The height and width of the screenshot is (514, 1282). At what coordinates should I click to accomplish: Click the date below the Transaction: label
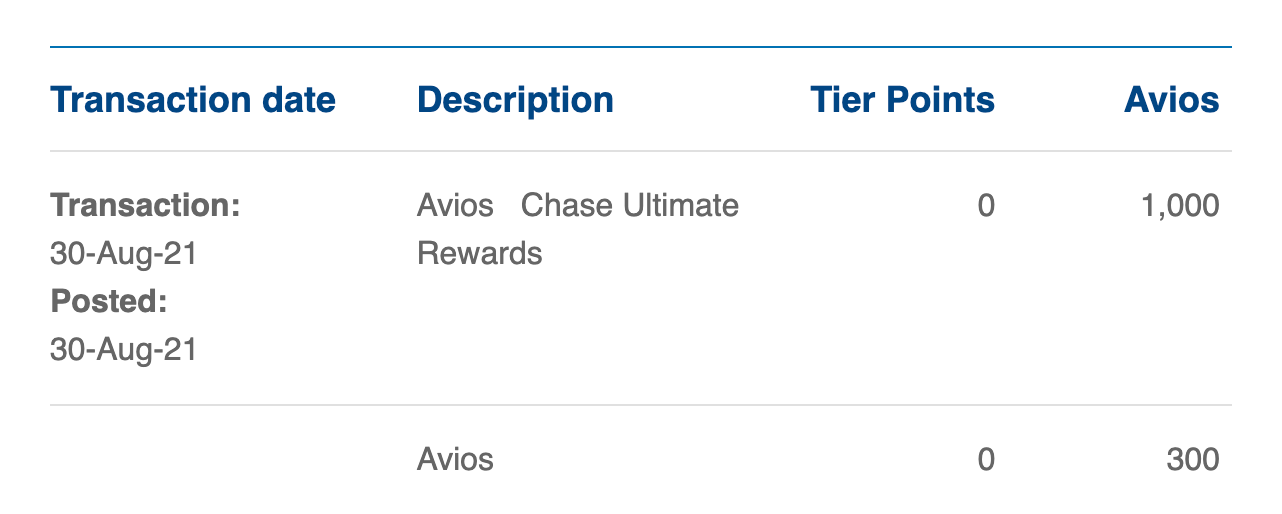click(x=124, y=254)
